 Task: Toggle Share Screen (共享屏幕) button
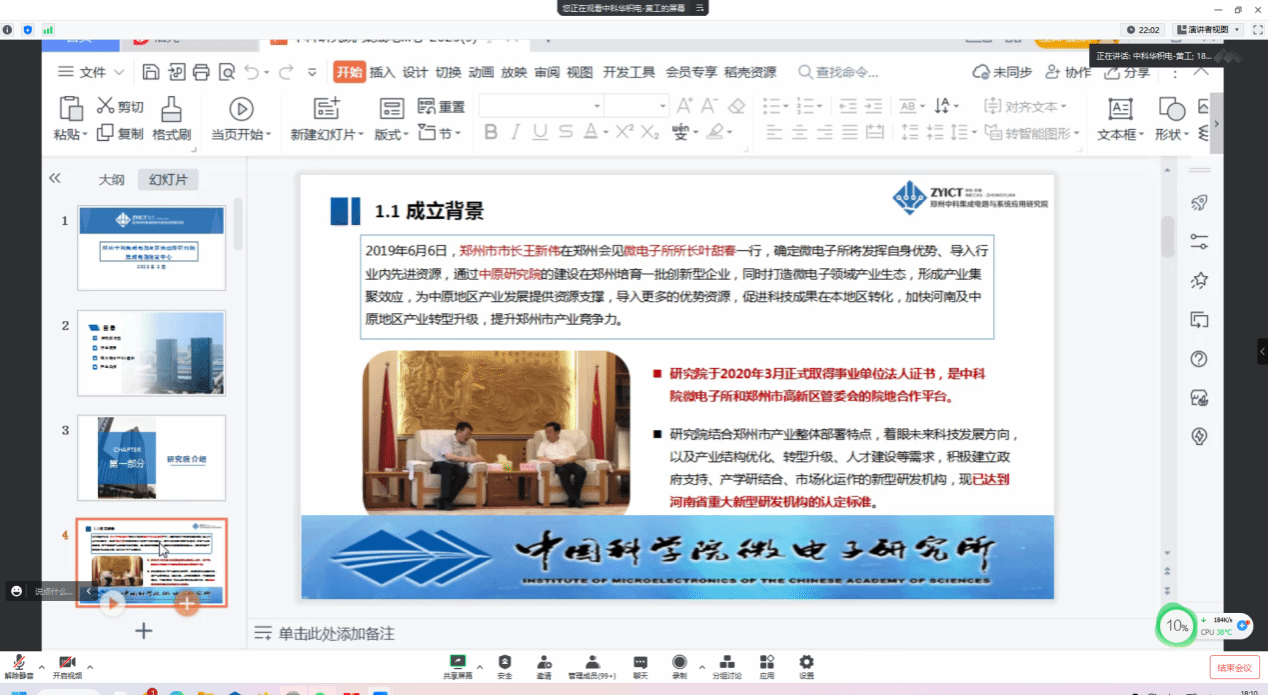[458, 662]
